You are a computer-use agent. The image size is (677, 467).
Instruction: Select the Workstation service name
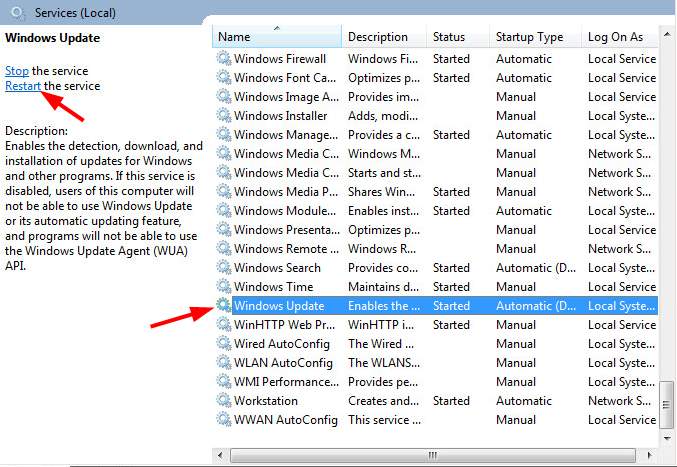[266, 401]
